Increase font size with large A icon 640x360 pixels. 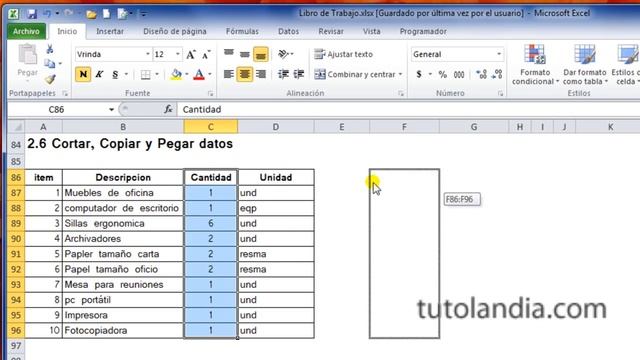[191, 54]
